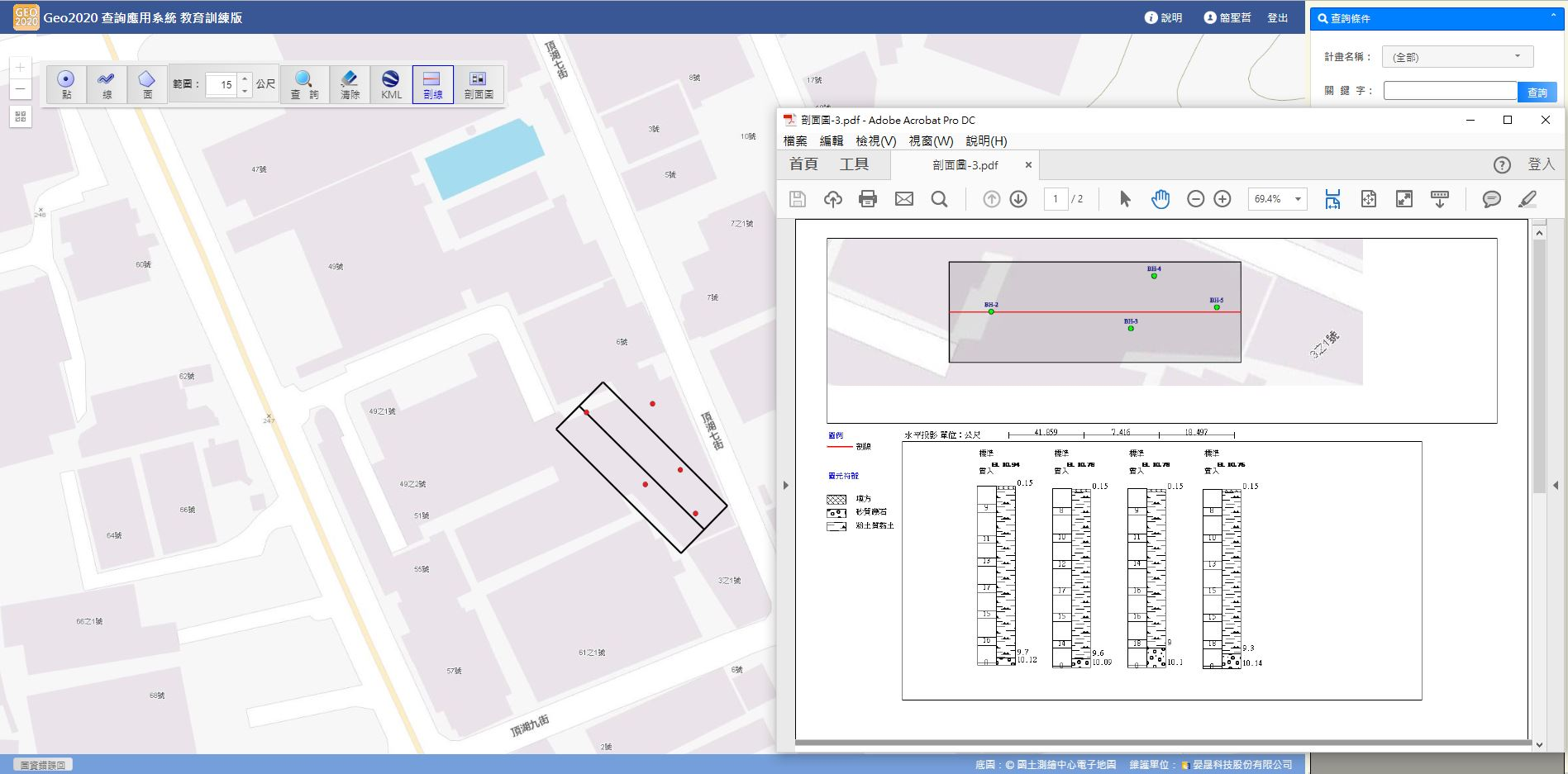Click the 圖資錯誤回 report button
This screenshot has width=1568, height=774.
[42, 765]
